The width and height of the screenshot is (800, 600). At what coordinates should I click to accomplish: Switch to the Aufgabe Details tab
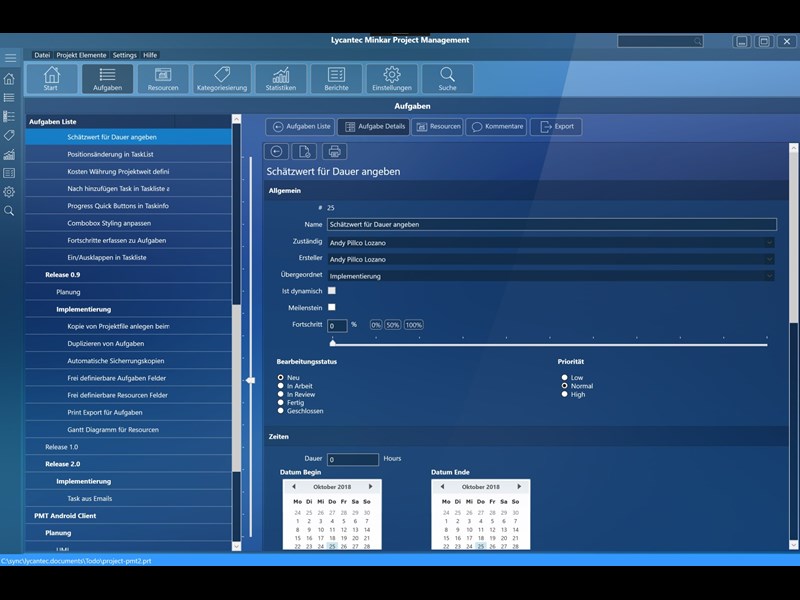click(x=374, y=127)
